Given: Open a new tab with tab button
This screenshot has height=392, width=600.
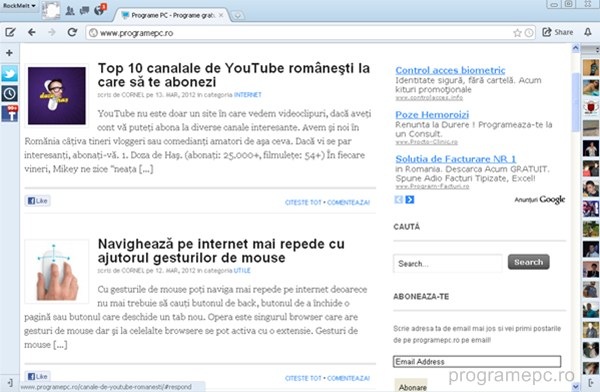Looking at the screenshot, I should pyautogui.click(x=237, y=16).
